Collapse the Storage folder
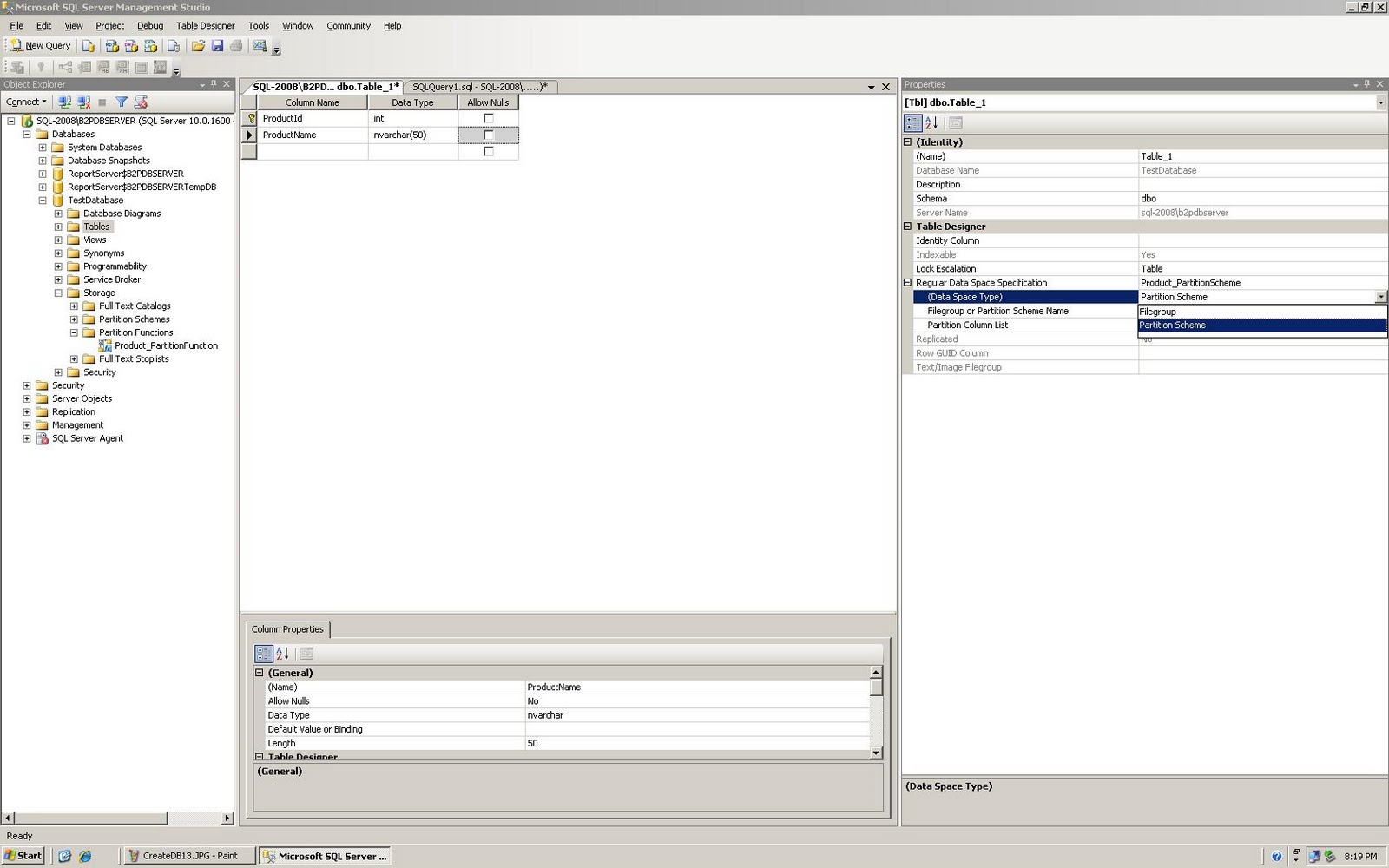This screenshot has height=868, width=1389. 58,293
